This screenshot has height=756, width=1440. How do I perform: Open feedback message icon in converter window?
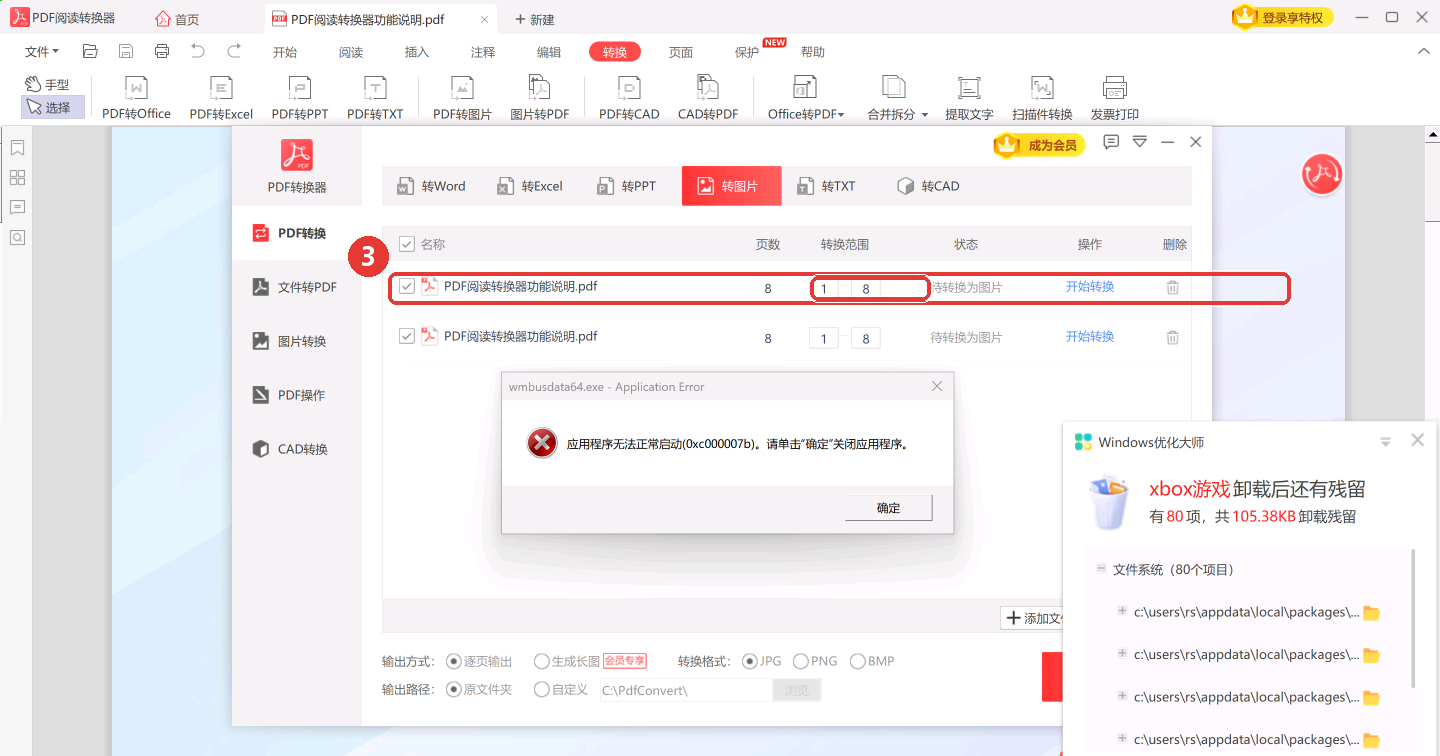tap(1111, 143)
